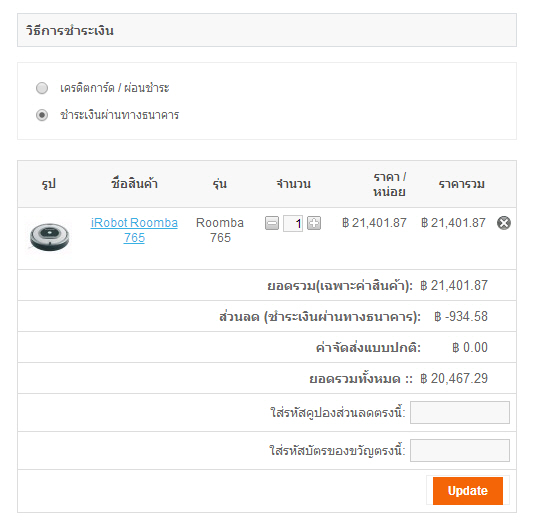Viewport: 533px width, 526px height.
Task: Click the orange Update button
Action: (468, 491)
